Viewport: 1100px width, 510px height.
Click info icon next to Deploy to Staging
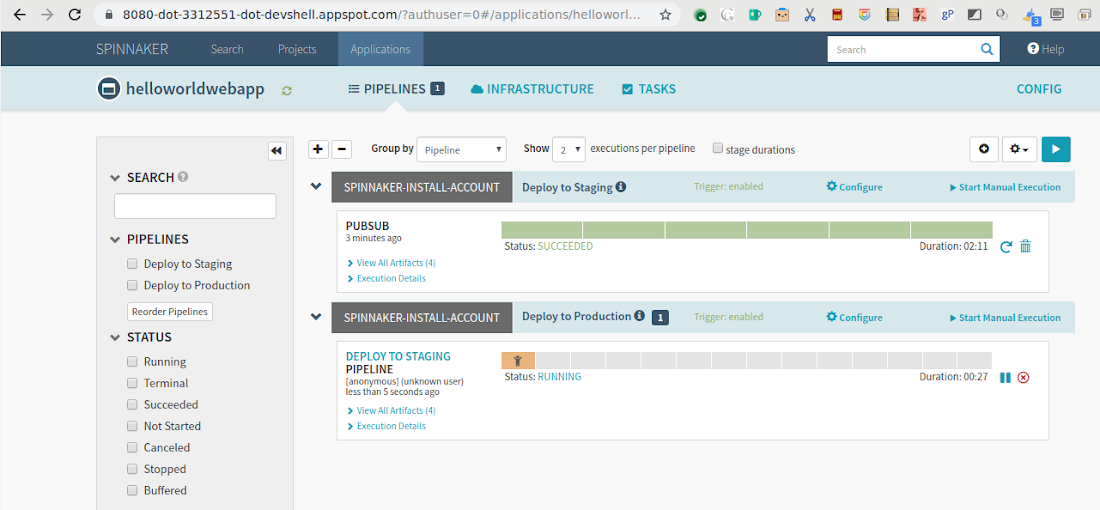click(621, 187)
